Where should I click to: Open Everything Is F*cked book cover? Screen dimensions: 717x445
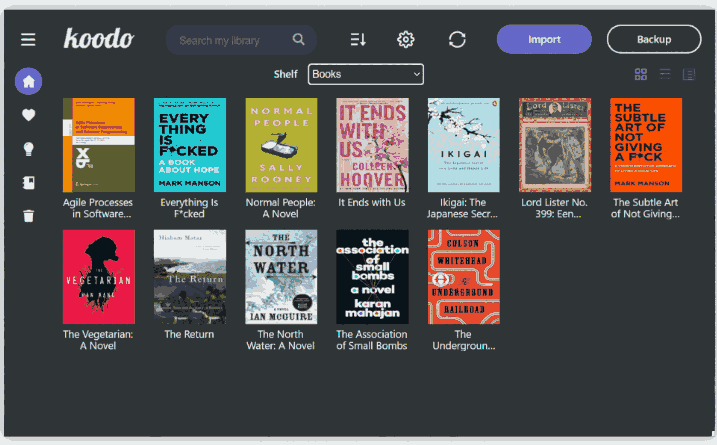point(190,145)
